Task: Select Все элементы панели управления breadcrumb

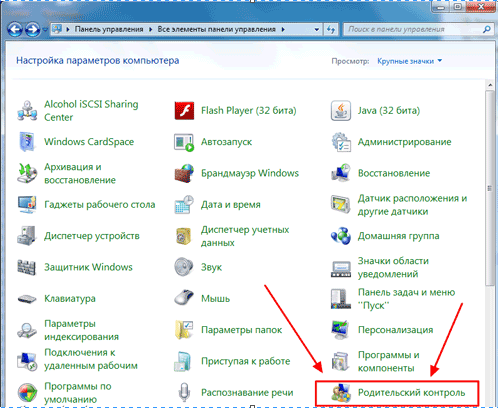Action: click(216, 29)
